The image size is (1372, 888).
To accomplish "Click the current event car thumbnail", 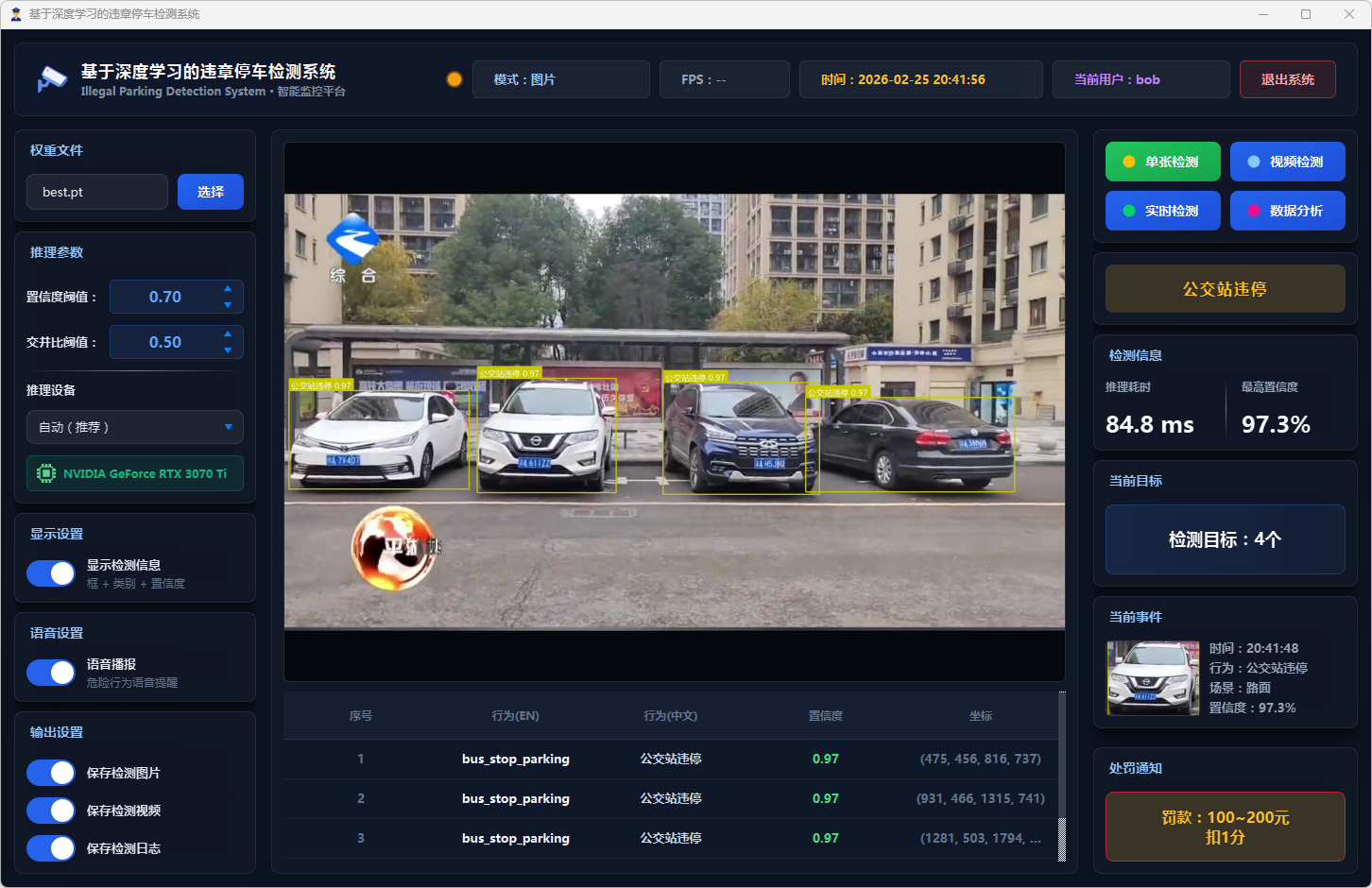I will (x=1153, y=677).
